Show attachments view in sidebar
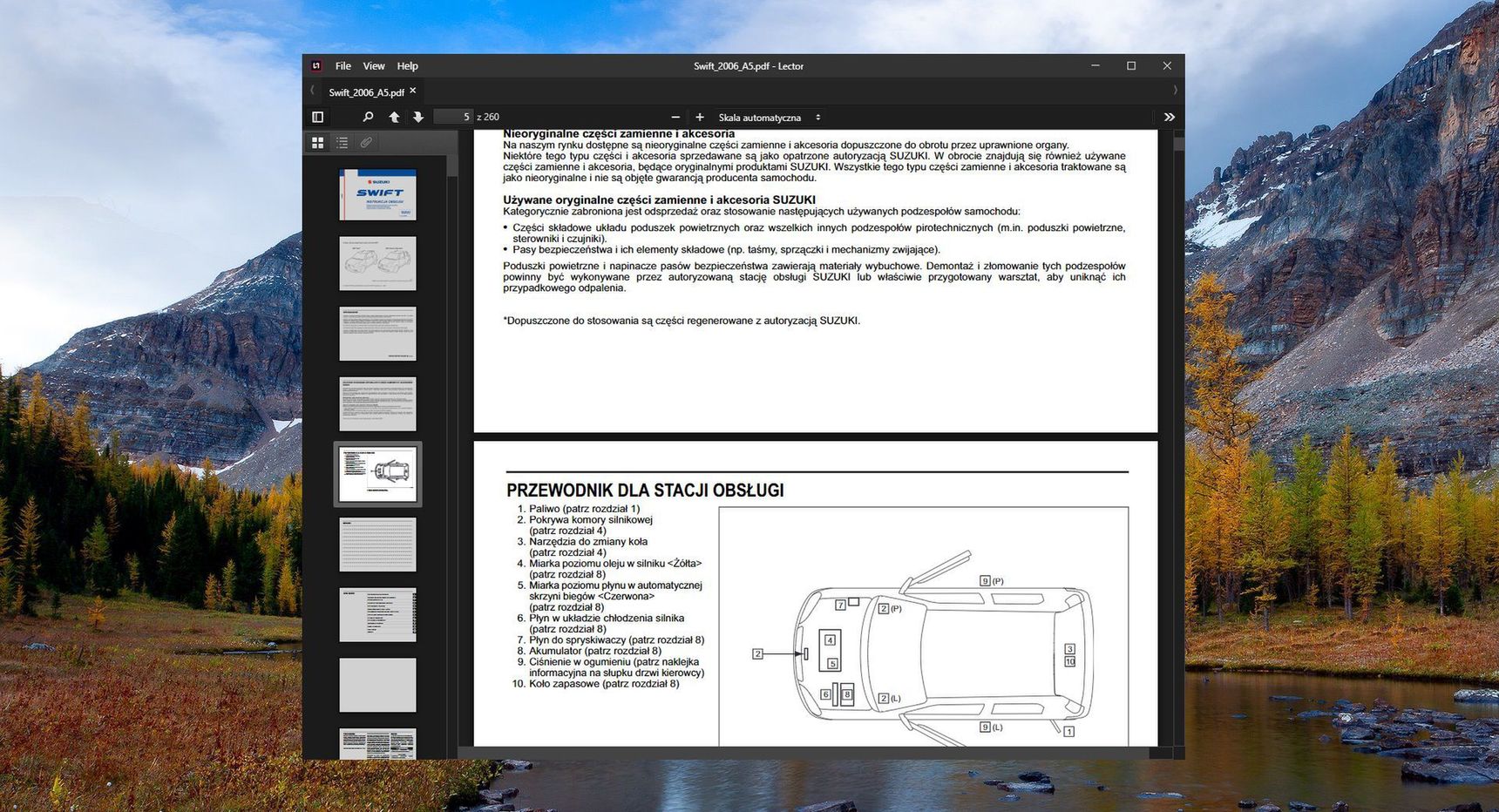 [366, 142]
